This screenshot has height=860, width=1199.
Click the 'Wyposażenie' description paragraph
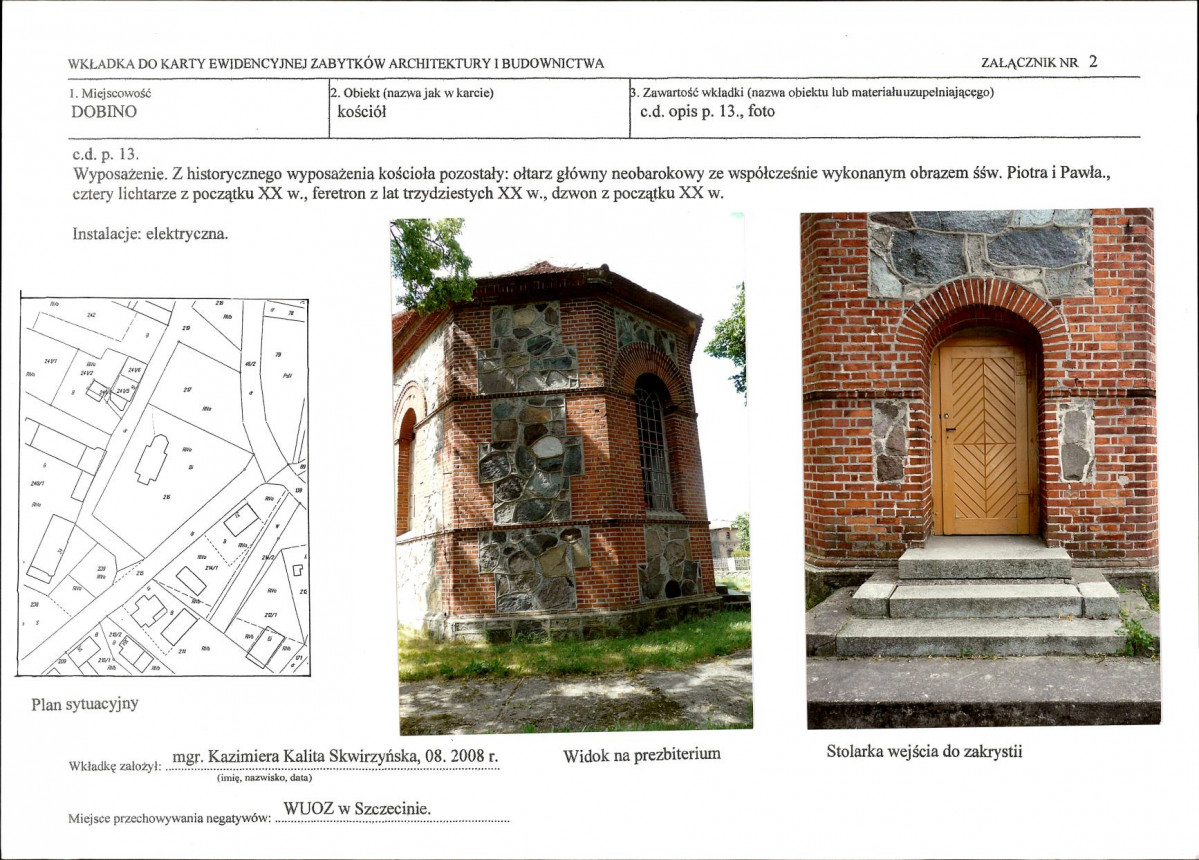click(x=590, y=183)
